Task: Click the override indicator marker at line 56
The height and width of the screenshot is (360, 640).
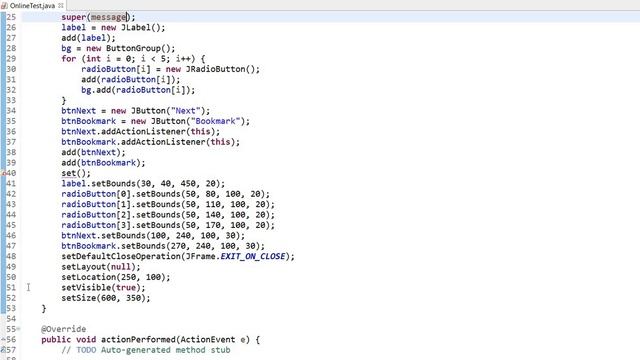Action: [x=3, y=339]
